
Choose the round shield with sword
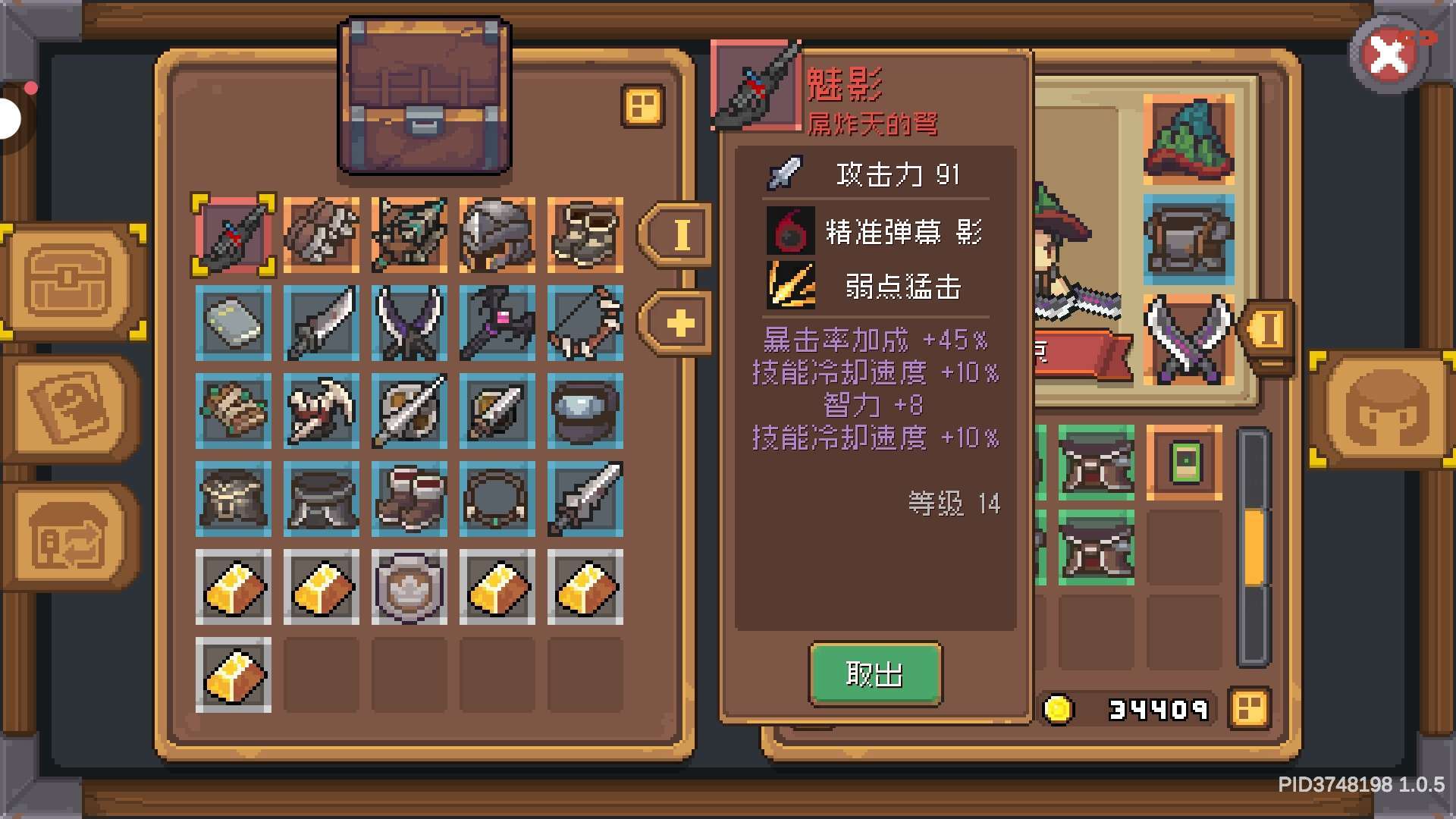coord(409,411)
